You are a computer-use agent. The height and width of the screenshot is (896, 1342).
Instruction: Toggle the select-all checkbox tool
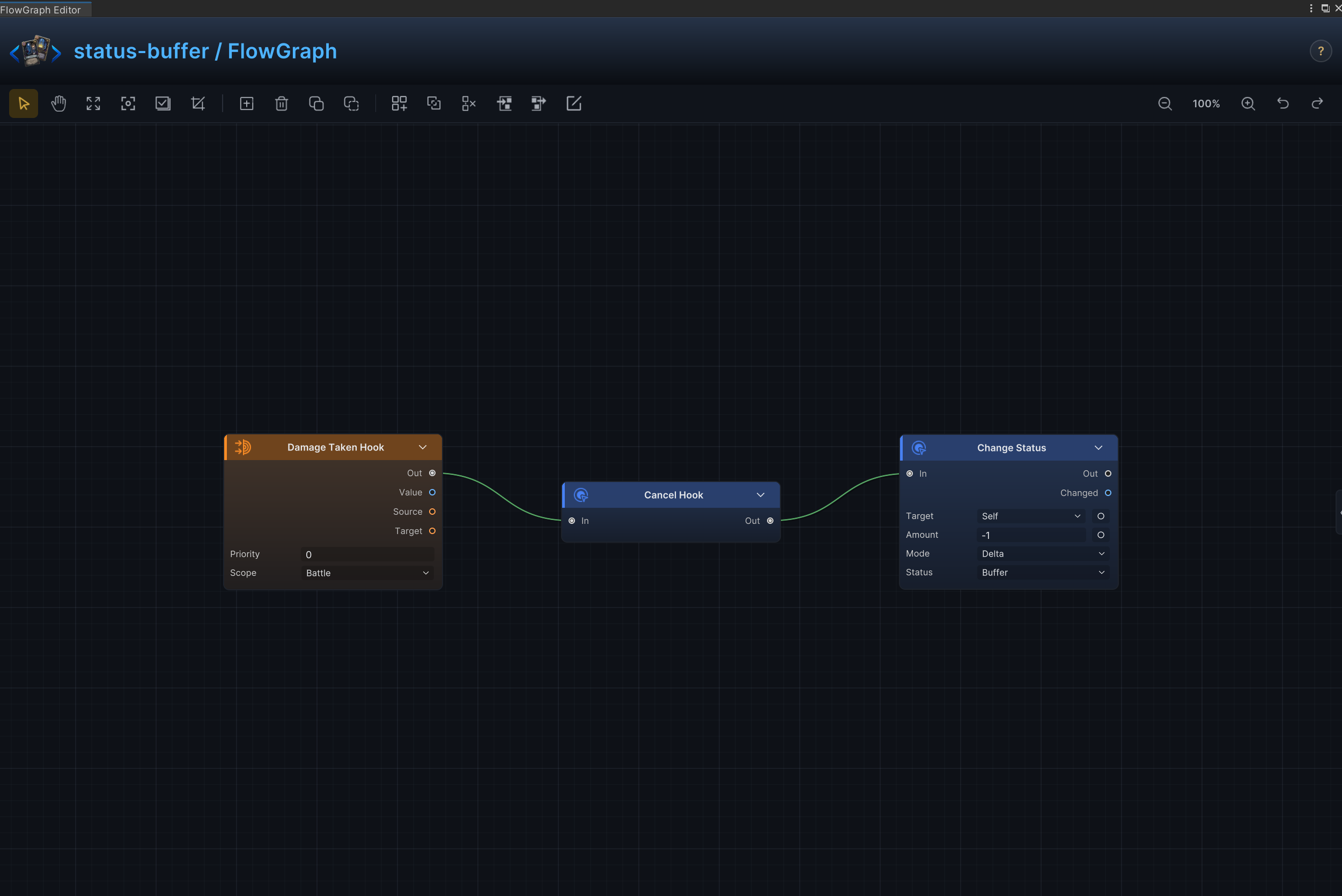(x=163, y=103)
